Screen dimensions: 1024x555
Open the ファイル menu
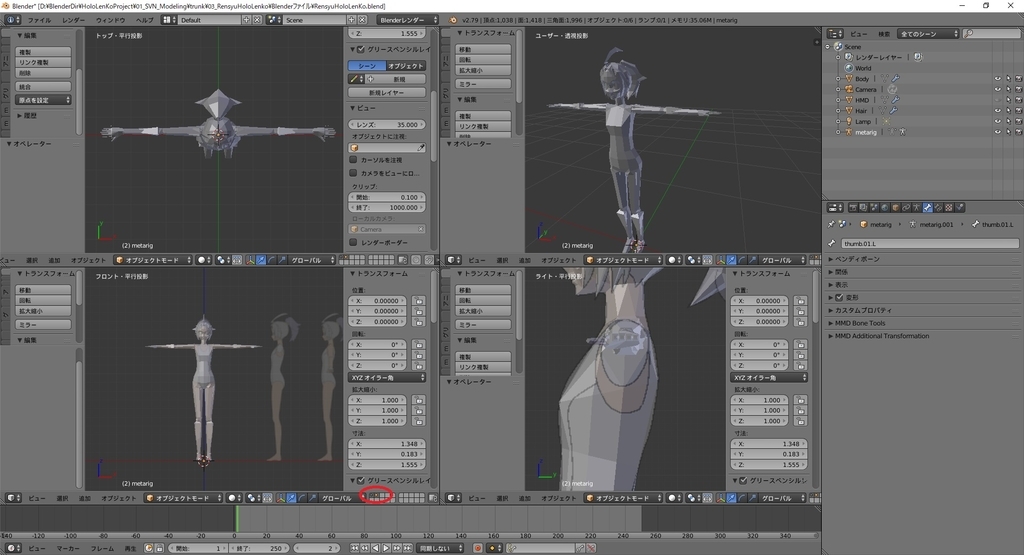tap(39, 20)
